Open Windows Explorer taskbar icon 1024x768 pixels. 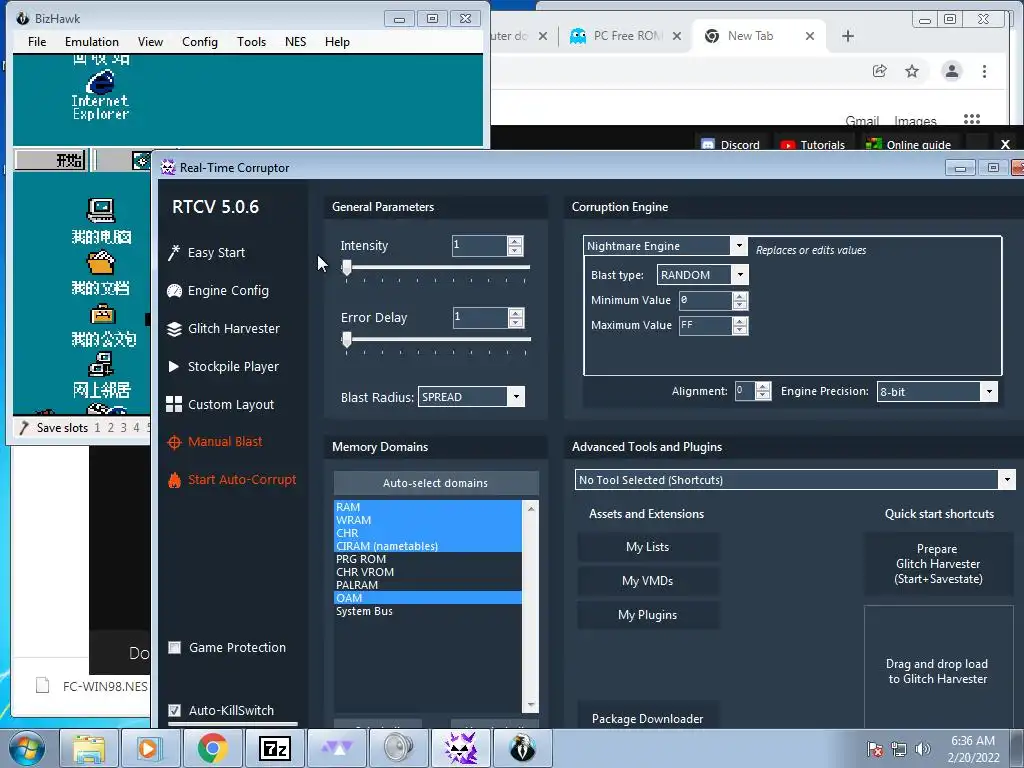88,748
